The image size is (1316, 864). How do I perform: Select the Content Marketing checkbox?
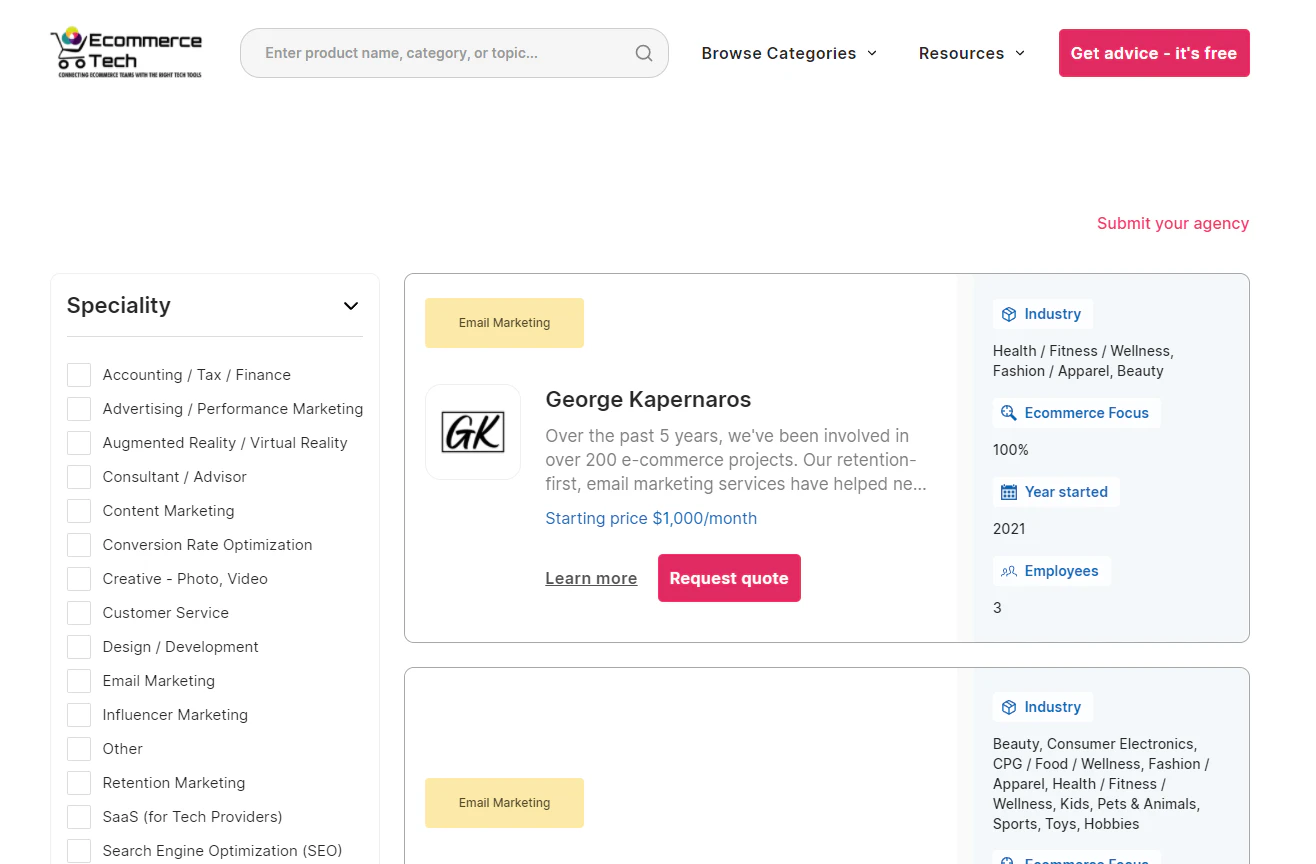coord(79,511)
